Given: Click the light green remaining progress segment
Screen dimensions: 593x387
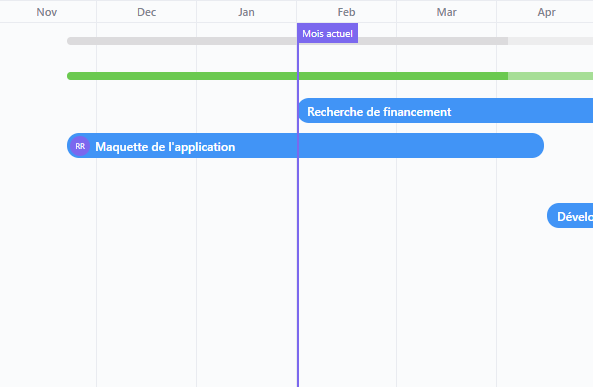Looking at the screenshot, I should [x=550, y=76].
